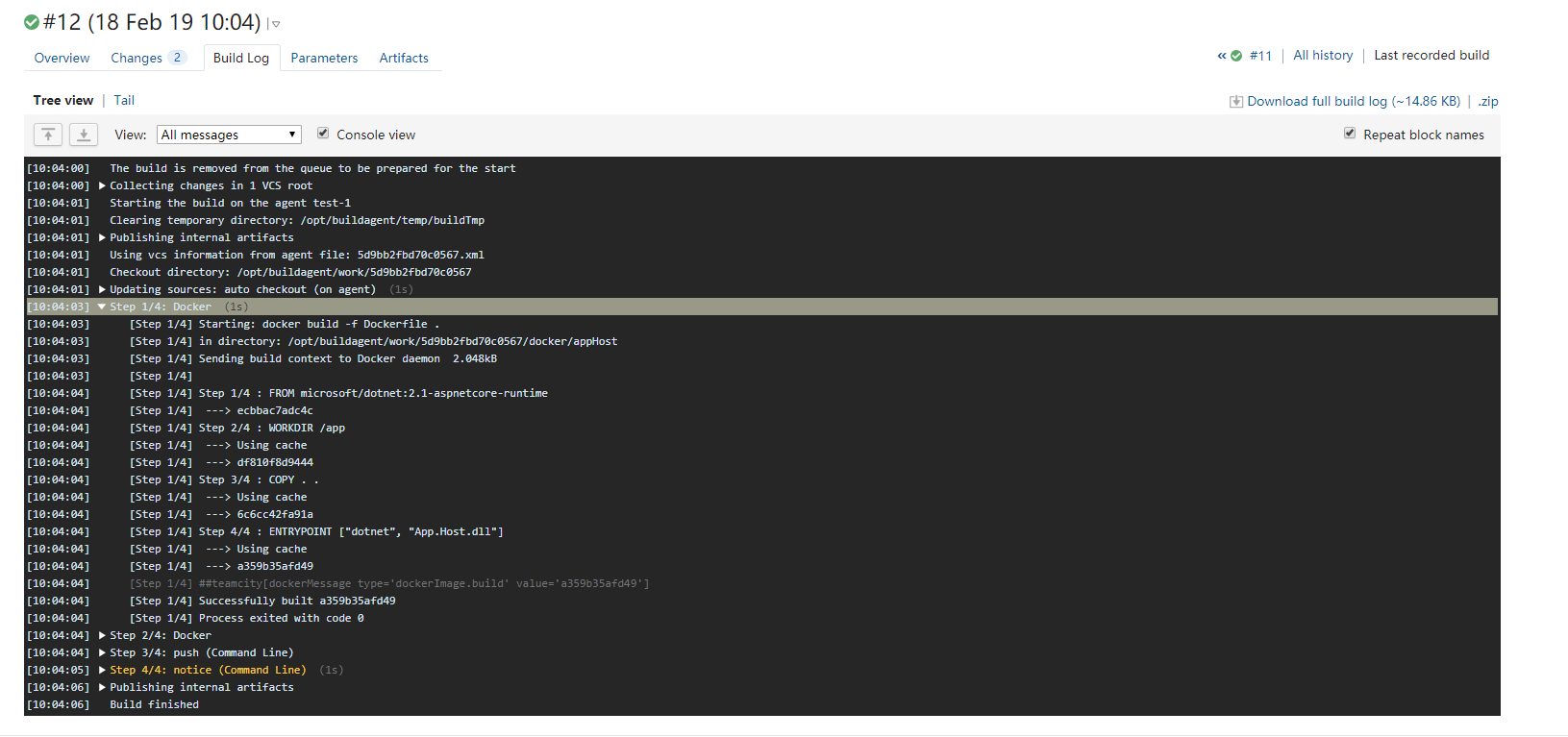Toggle the Repeat block names checkbox
The height and width of the screenshot is (737, 1568).
(1350, 134)
